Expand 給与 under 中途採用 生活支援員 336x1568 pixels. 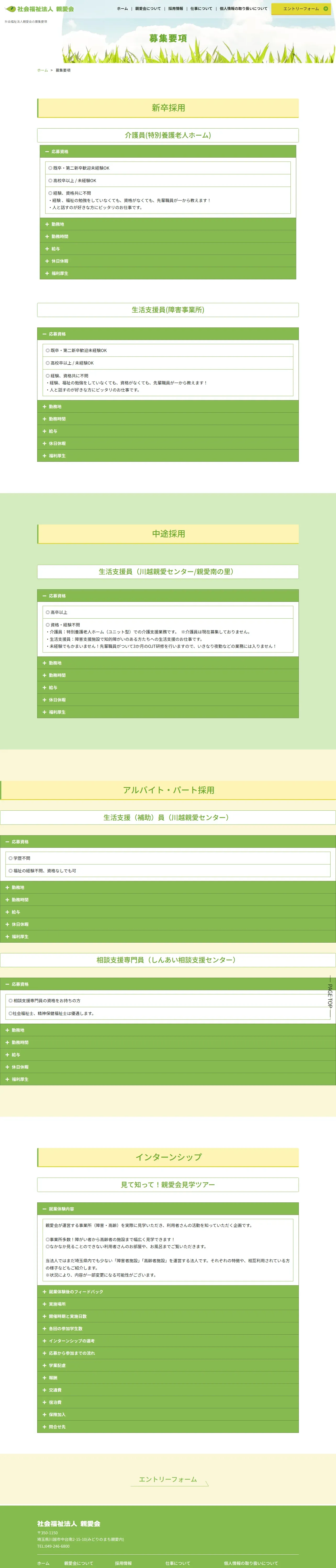click(x=168, y=687)
